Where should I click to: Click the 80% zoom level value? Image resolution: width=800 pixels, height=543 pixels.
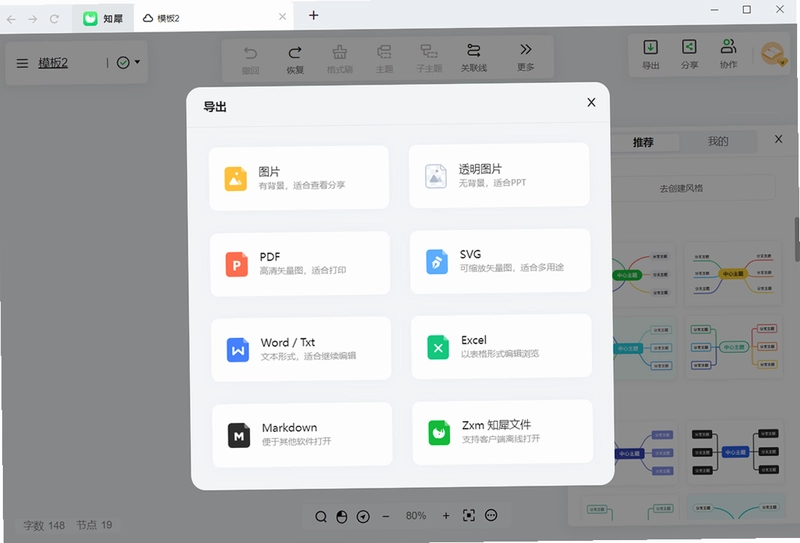[416, 516]
